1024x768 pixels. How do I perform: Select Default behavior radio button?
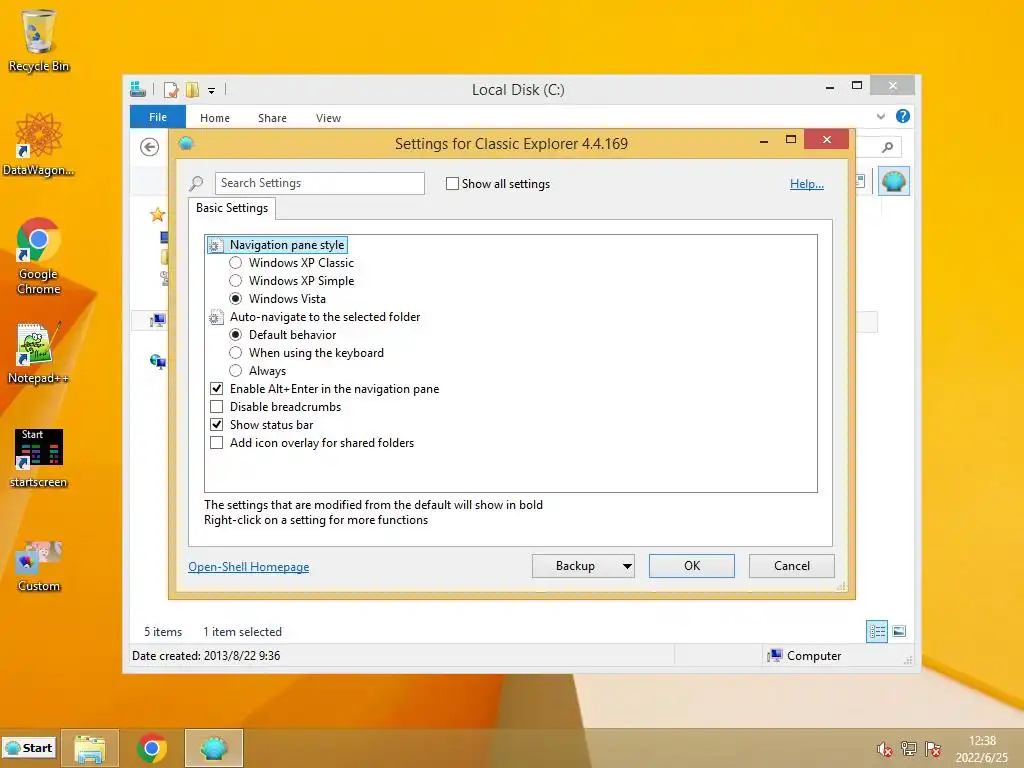235,334
